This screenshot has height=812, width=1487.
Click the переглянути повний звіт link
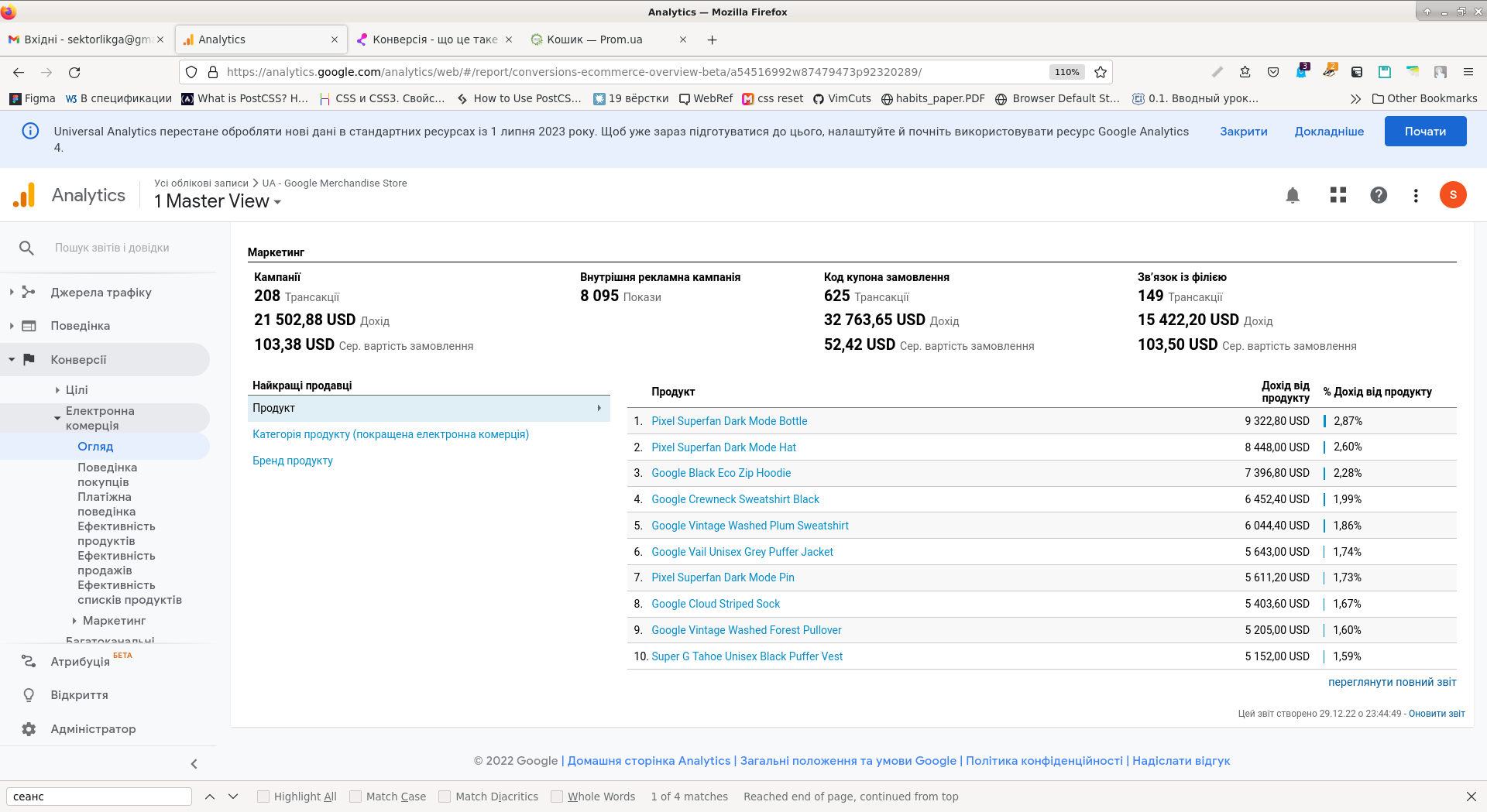pyautogui.click(x=1392, y=682)
